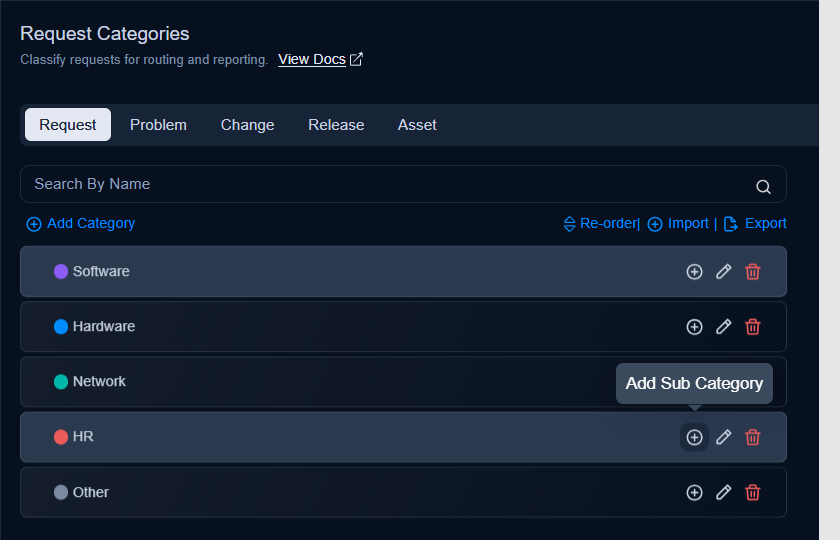The width and height of the screenshot is (840, 540).
Task: Delete the Hardware category
Action: [753, 327]
